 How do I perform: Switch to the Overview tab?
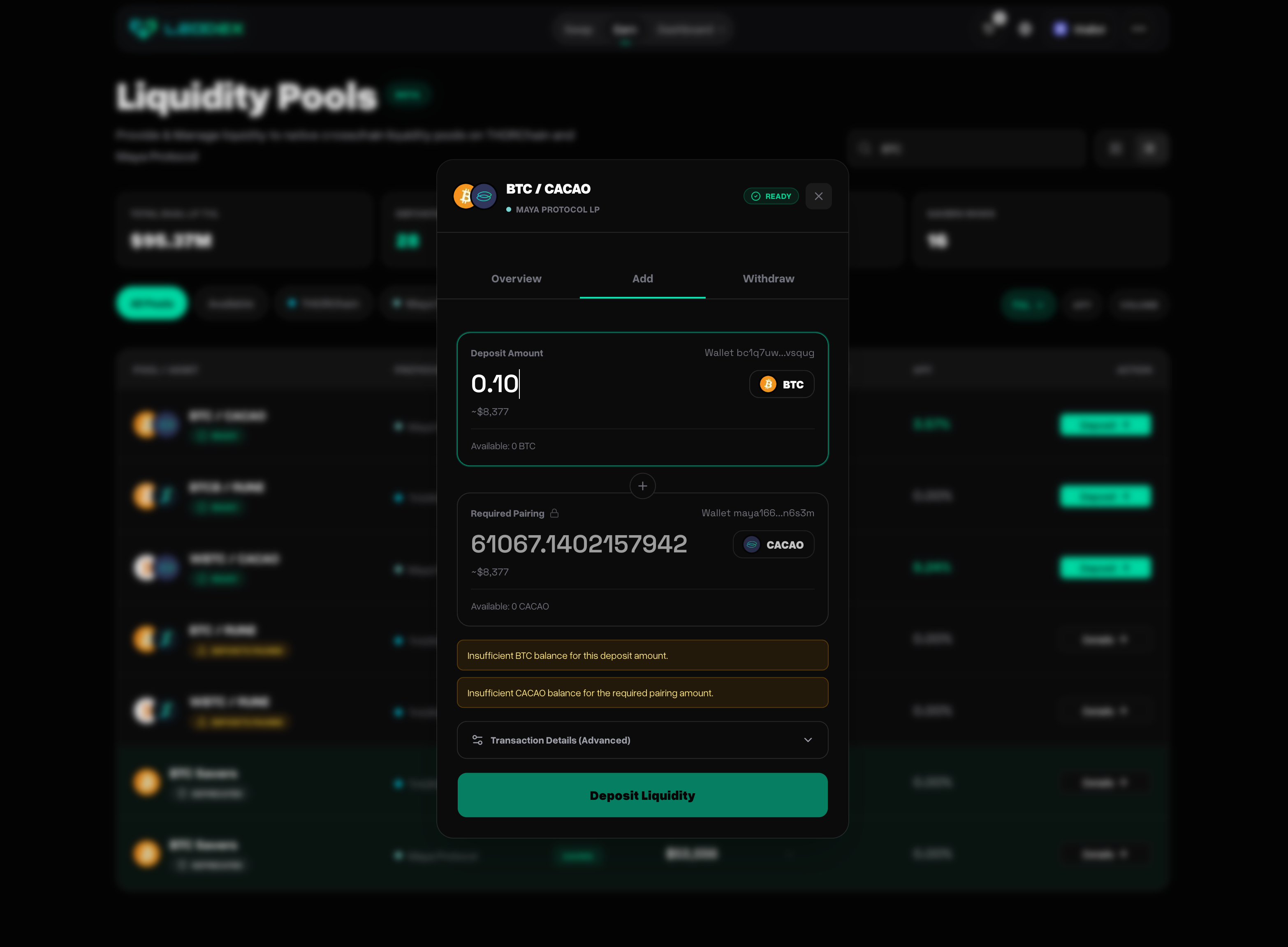click(516, 279)
